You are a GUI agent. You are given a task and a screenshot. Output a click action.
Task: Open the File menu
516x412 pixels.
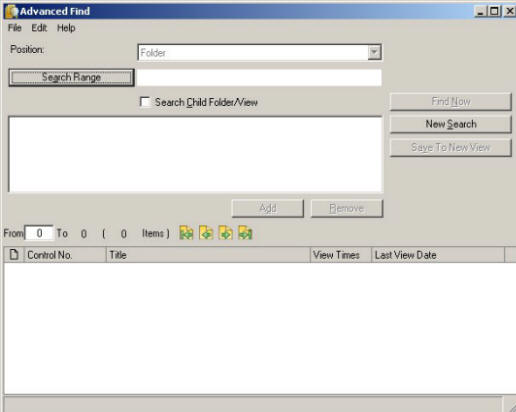click(15, 28)
